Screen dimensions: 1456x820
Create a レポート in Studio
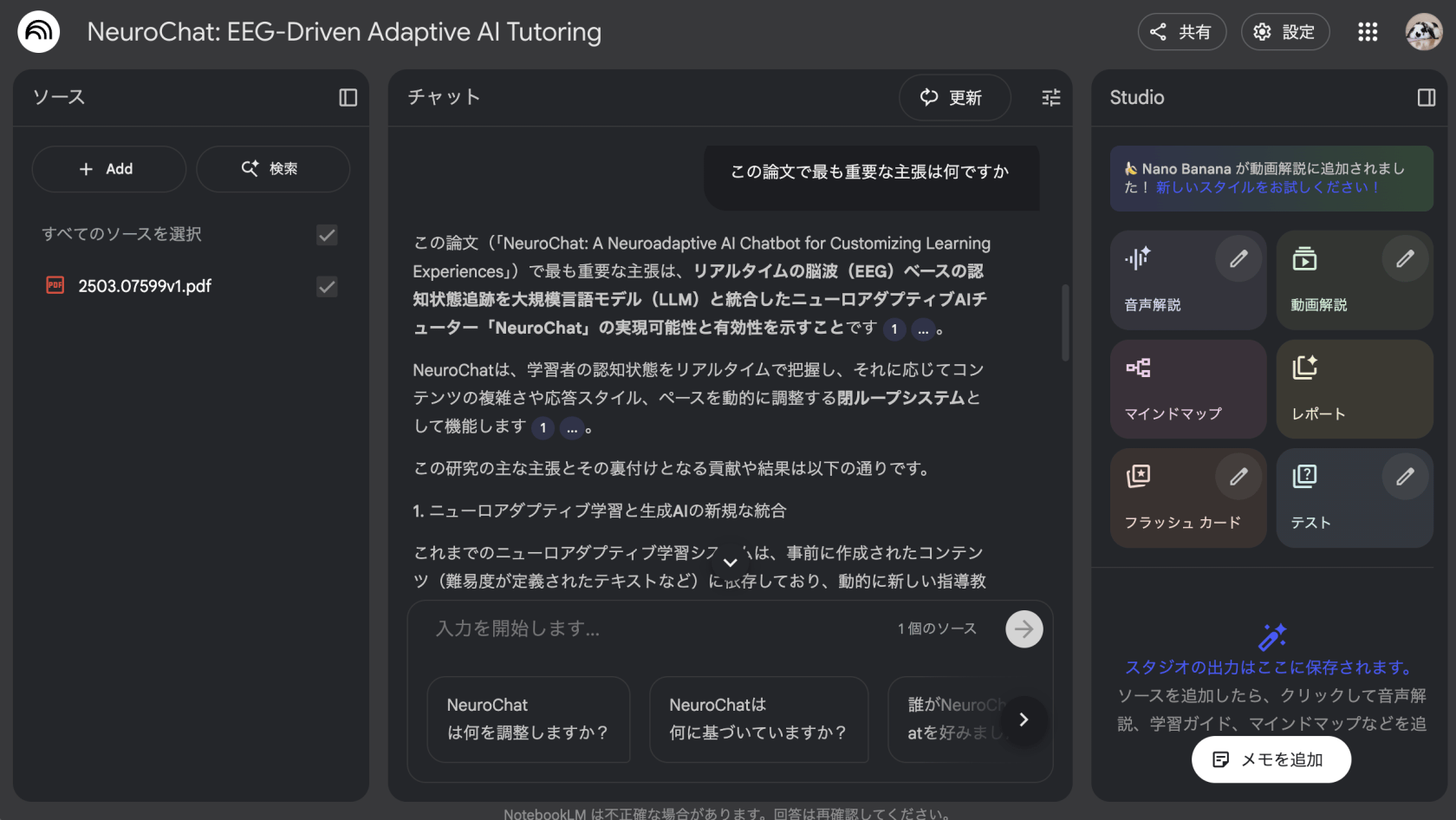pos(1354,389)
